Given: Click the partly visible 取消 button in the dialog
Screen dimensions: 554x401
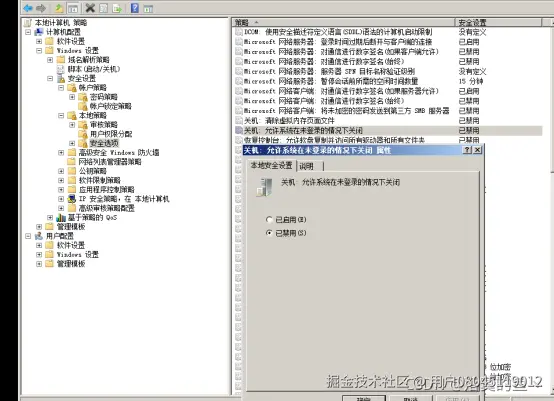Looking at the screenshot, I should [411, 398].
